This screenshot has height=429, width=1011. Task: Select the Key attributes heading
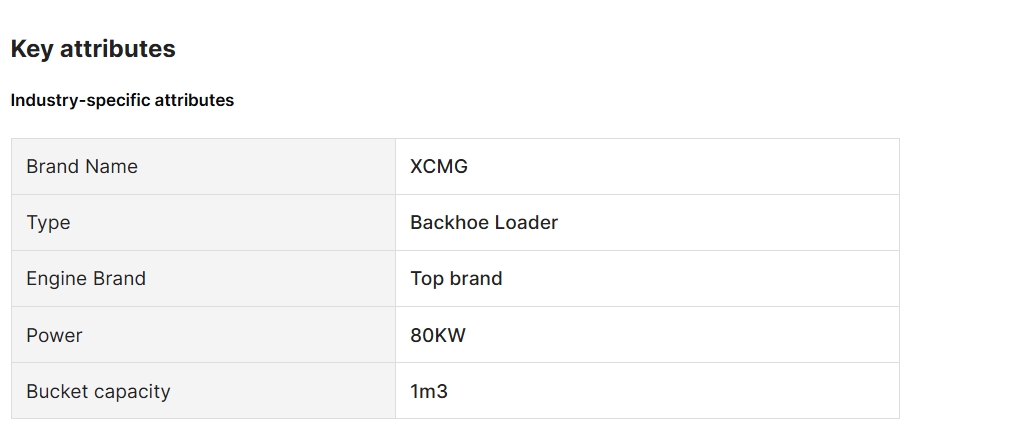pyautogui.click(x=93, y=49)
